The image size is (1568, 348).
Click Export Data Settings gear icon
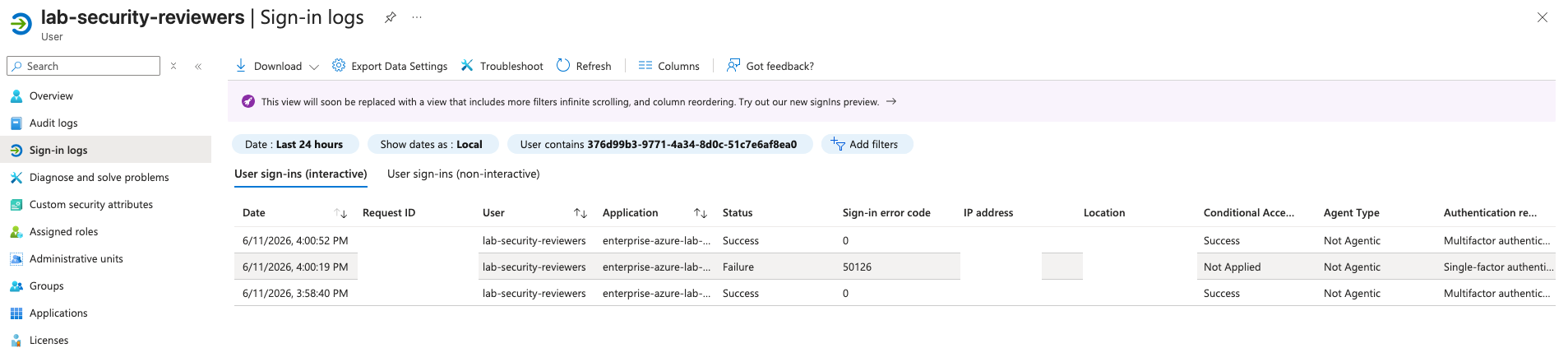pyautogui.click(x=339, y=65)
